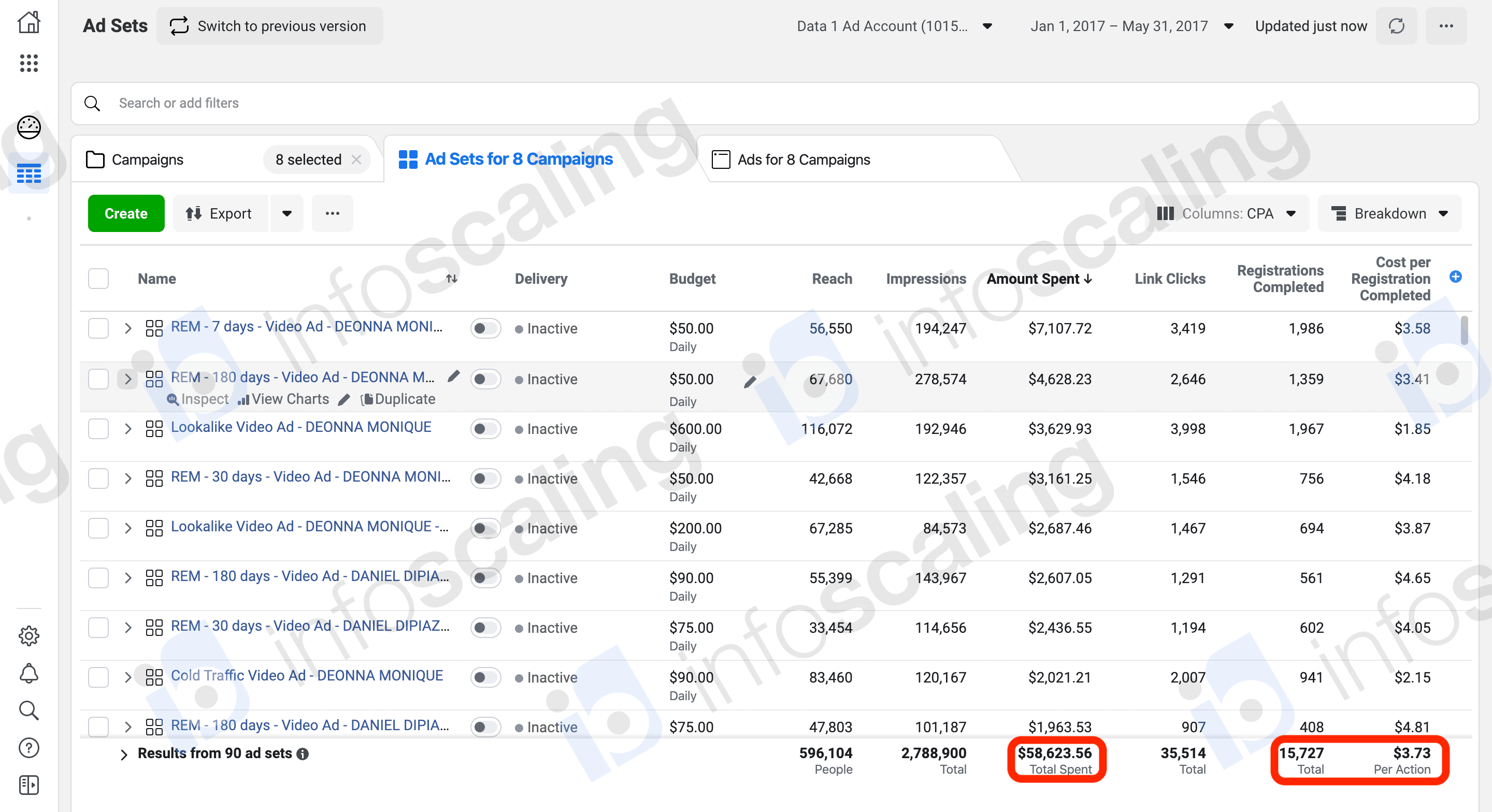Tick the select-all checkbox in the header

tap(98, 279)
